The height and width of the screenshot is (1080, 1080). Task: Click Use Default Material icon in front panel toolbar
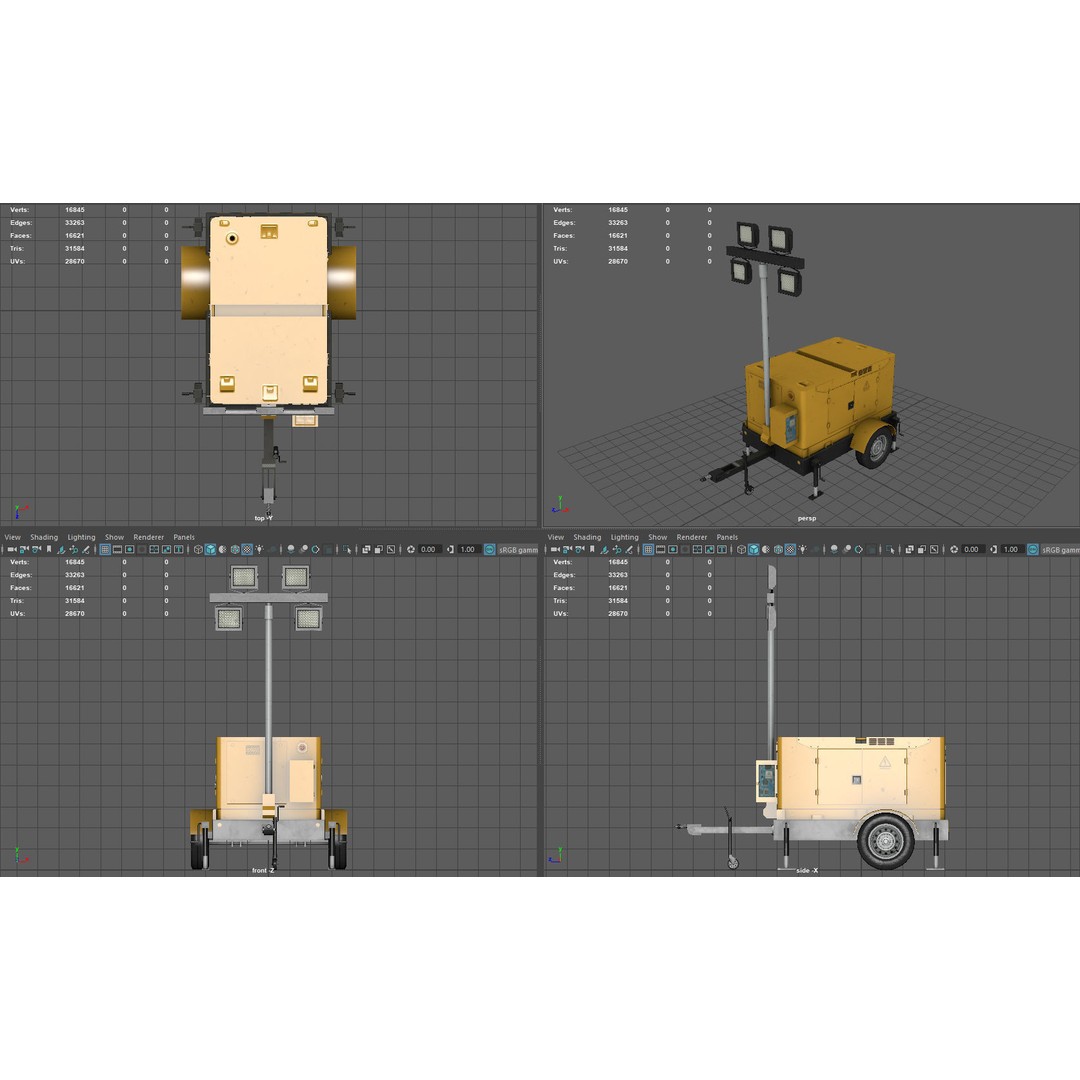click(222, 549)
